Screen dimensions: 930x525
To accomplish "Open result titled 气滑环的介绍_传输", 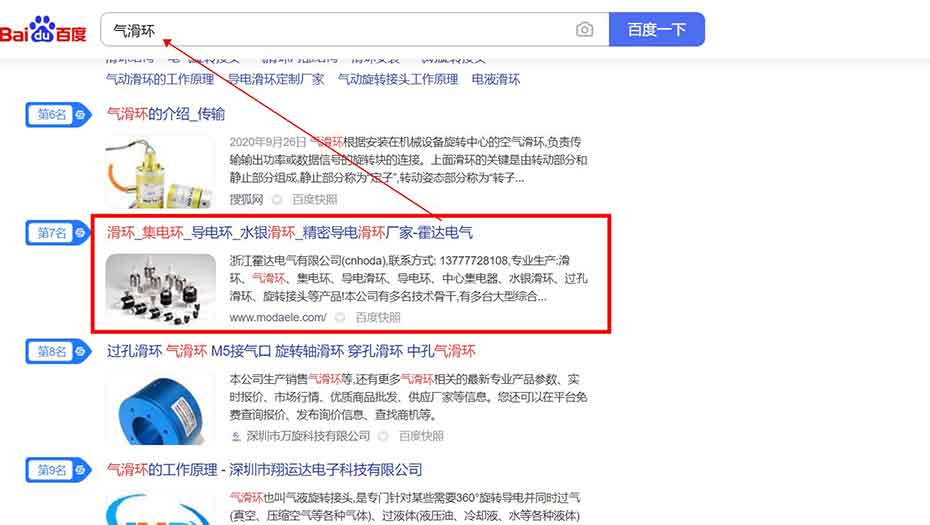I will pyautogui.click(x=166, y=114).
